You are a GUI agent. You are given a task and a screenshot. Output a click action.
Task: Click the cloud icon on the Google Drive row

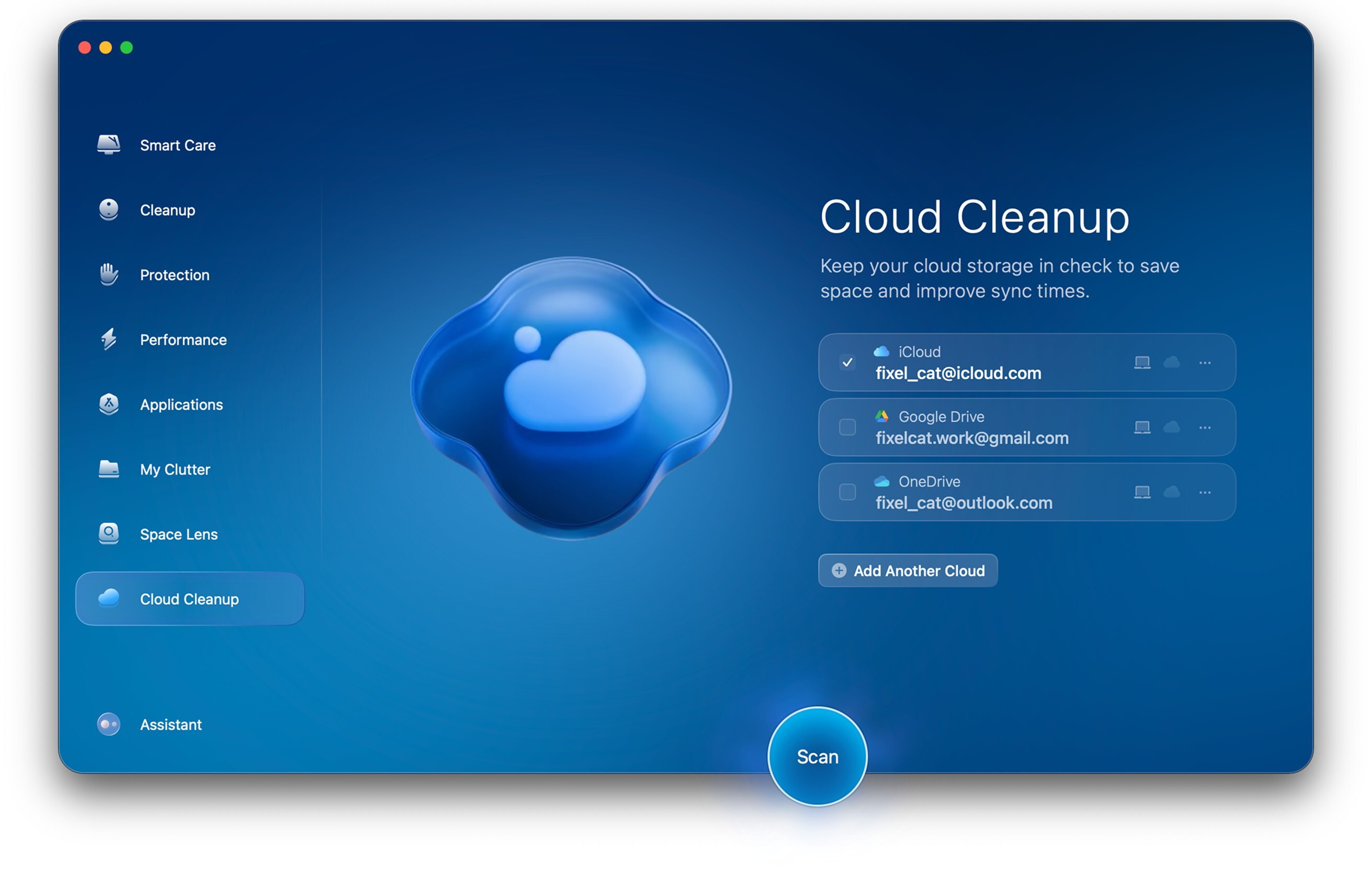click(x=1173, y=428)
